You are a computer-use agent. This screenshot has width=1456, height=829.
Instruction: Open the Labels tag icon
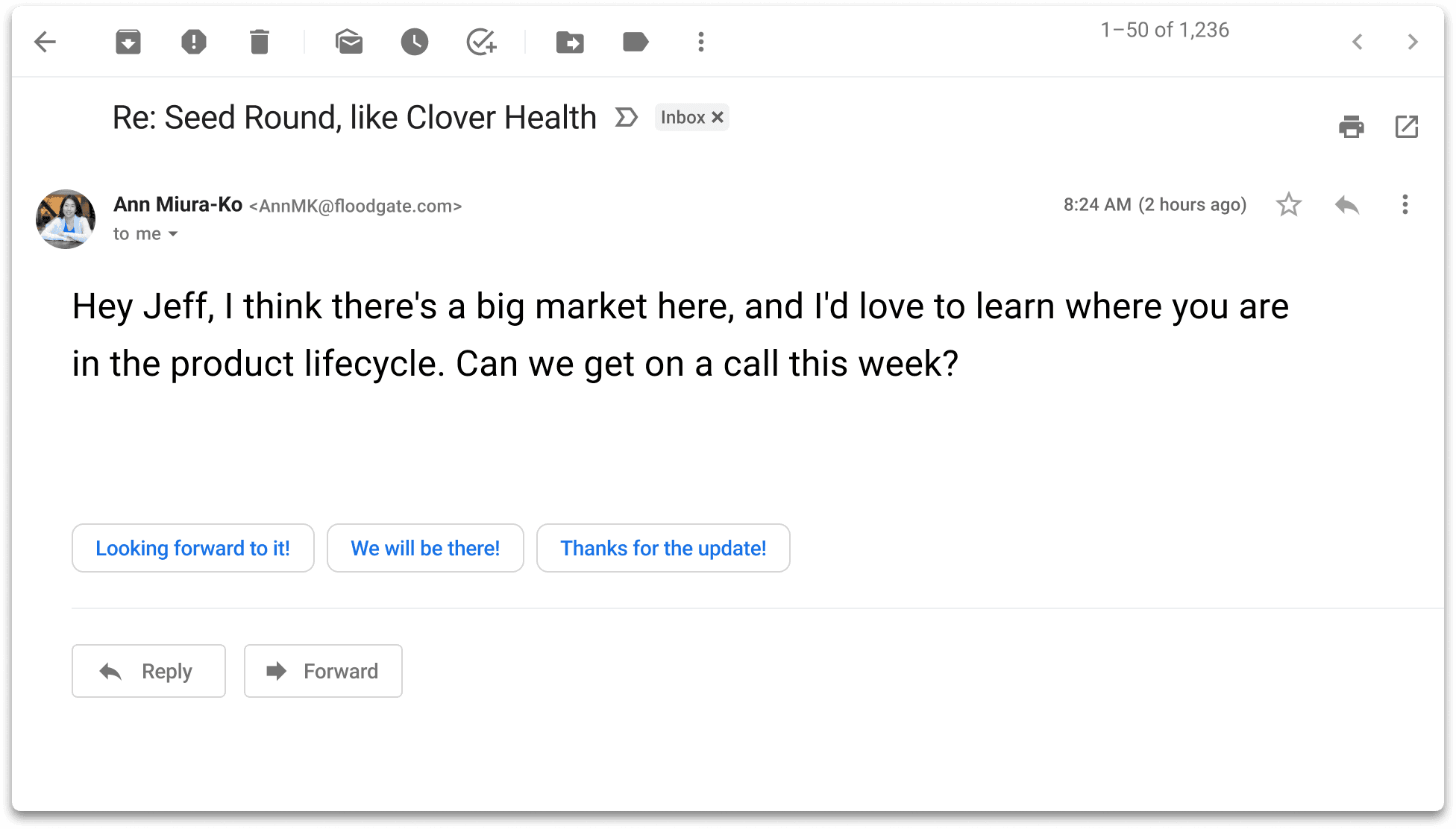[636, 42]
